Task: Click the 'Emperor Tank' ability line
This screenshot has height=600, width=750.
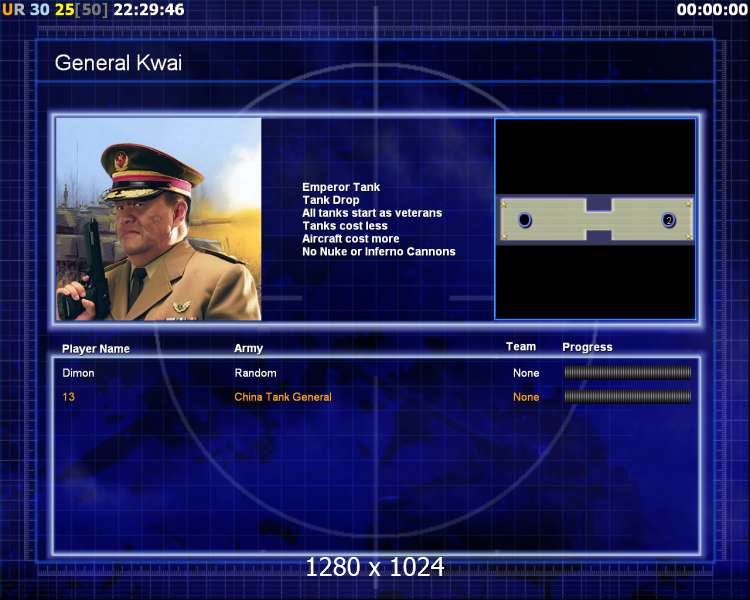Action: pos(341,187)
